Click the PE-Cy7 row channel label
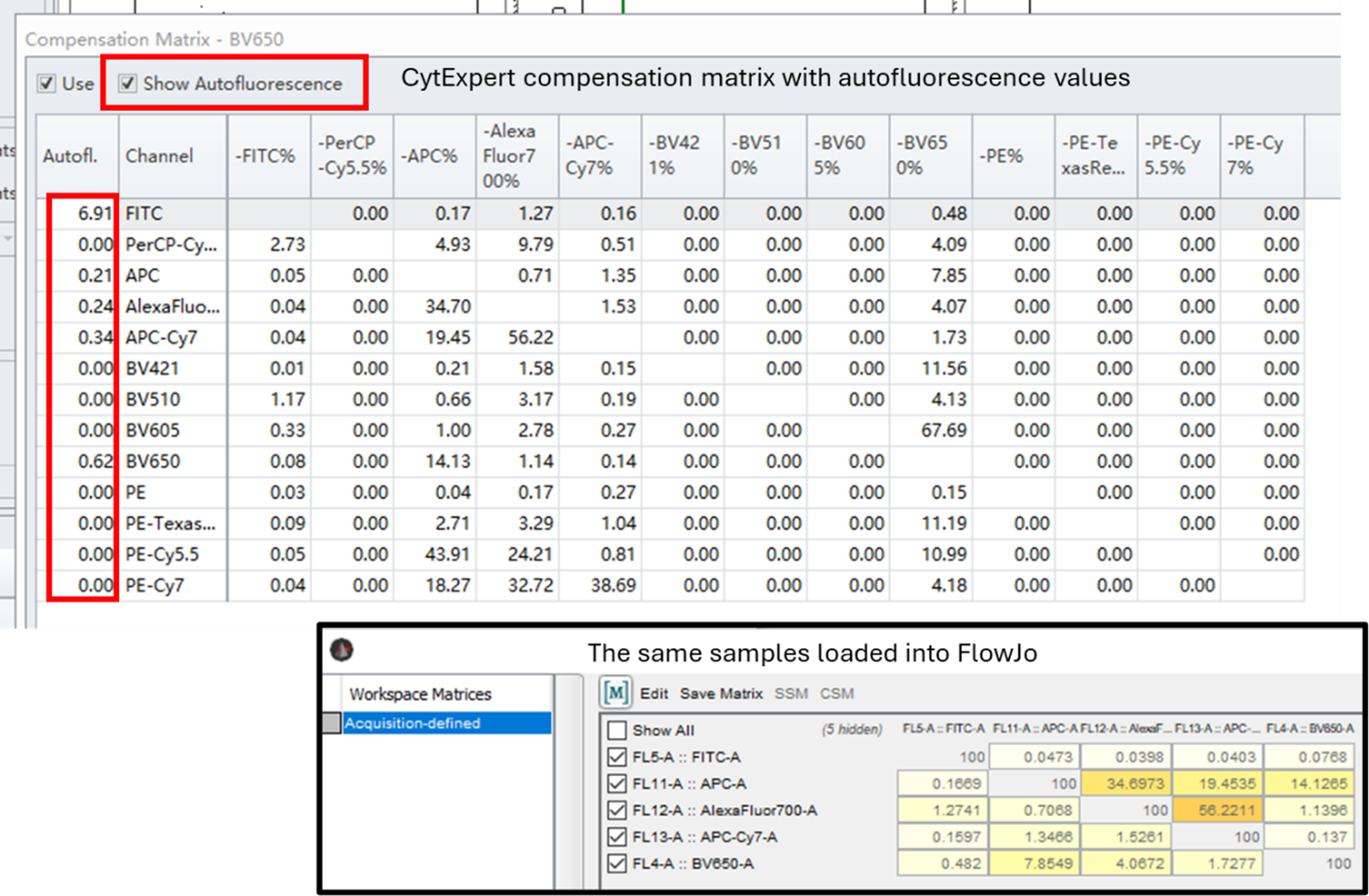 tap(154, 586)
